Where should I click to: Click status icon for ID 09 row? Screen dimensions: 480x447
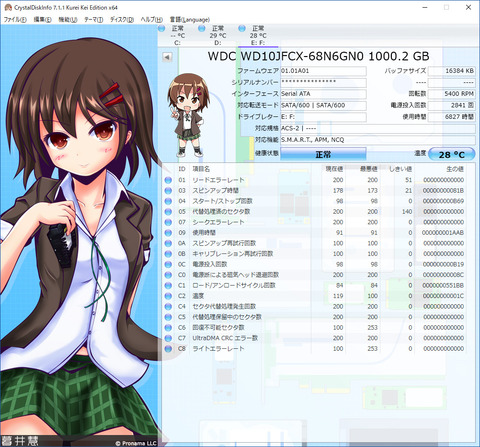[168, 233]
